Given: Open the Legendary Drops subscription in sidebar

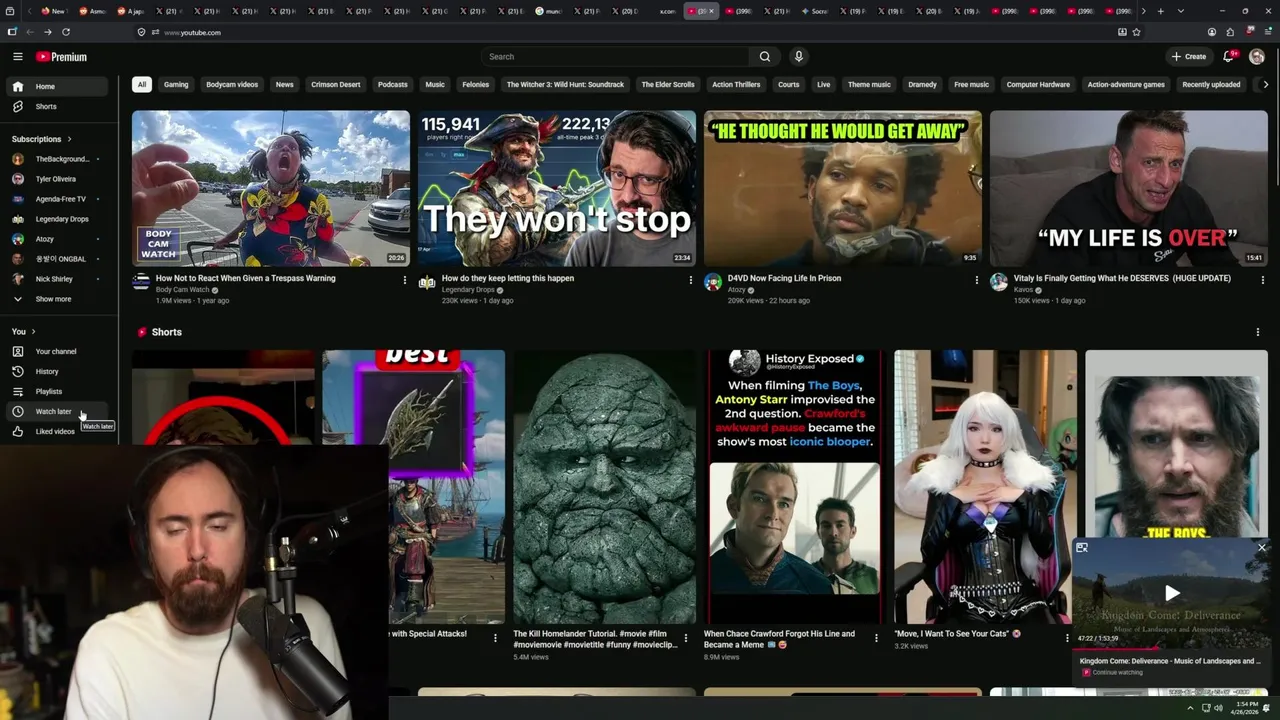Looking at the screenshot, I should coord(55,219).
